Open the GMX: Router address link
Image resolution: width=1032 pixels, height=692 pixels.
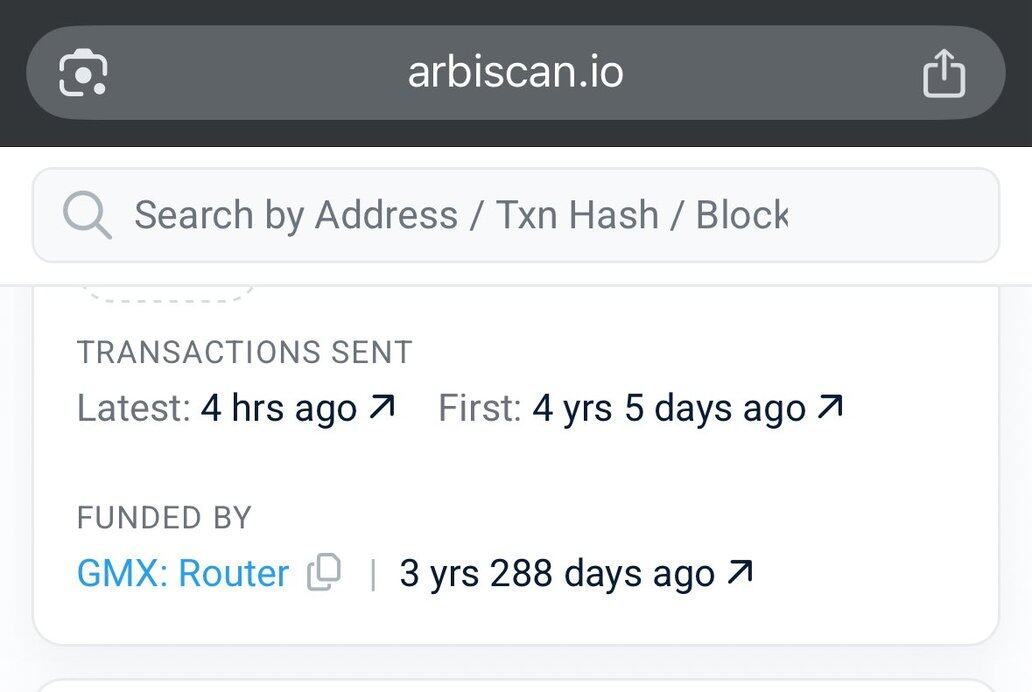183,573
